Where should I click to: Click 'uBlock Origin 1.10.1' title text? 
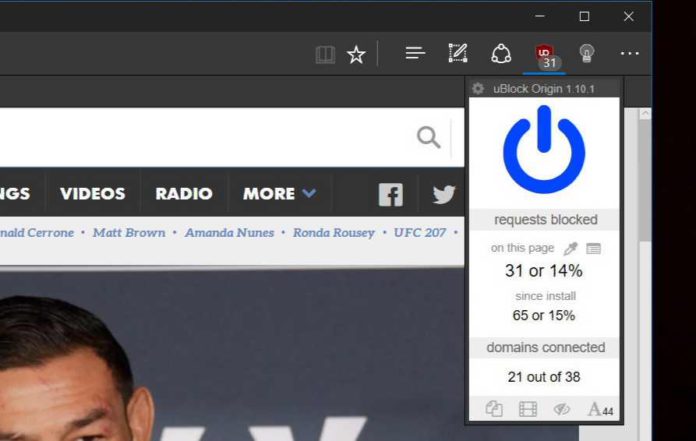[x=544, y=89]
